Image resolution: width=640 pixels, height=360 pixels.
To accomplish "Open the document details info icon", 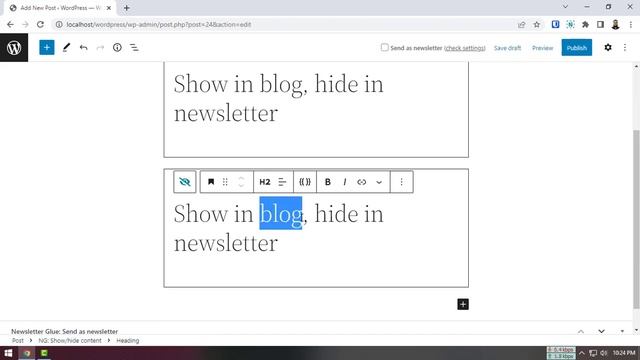I will click(x=117, y=48).
